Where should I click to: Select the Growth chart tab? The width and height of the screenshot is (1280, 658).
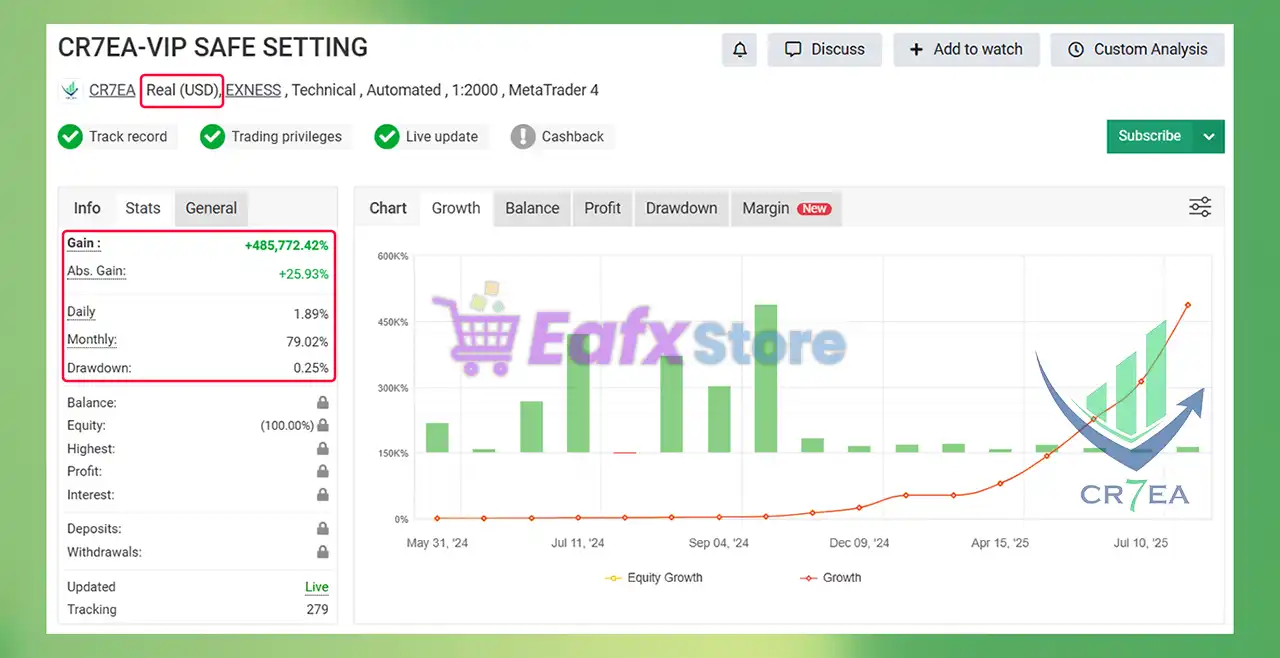point(456,208)
